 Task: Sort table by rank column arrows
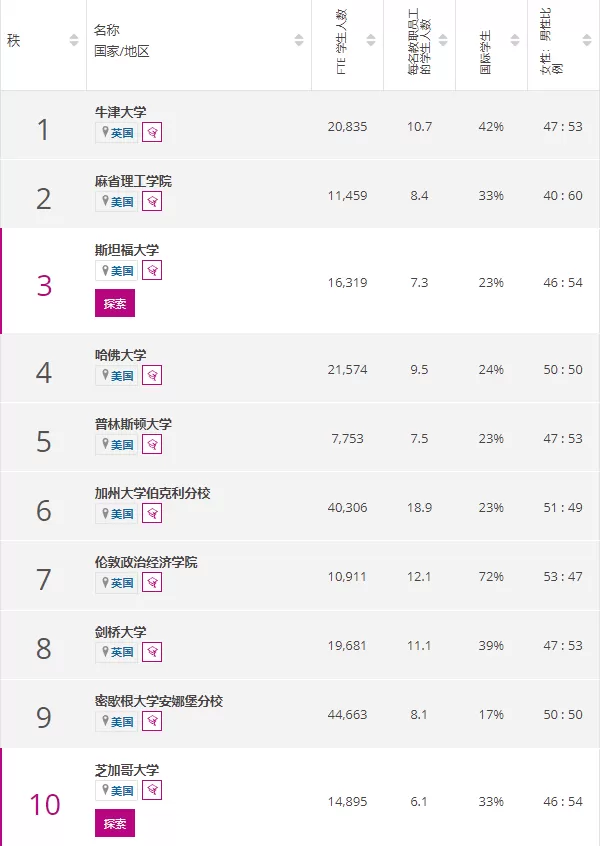click(74, 40)
